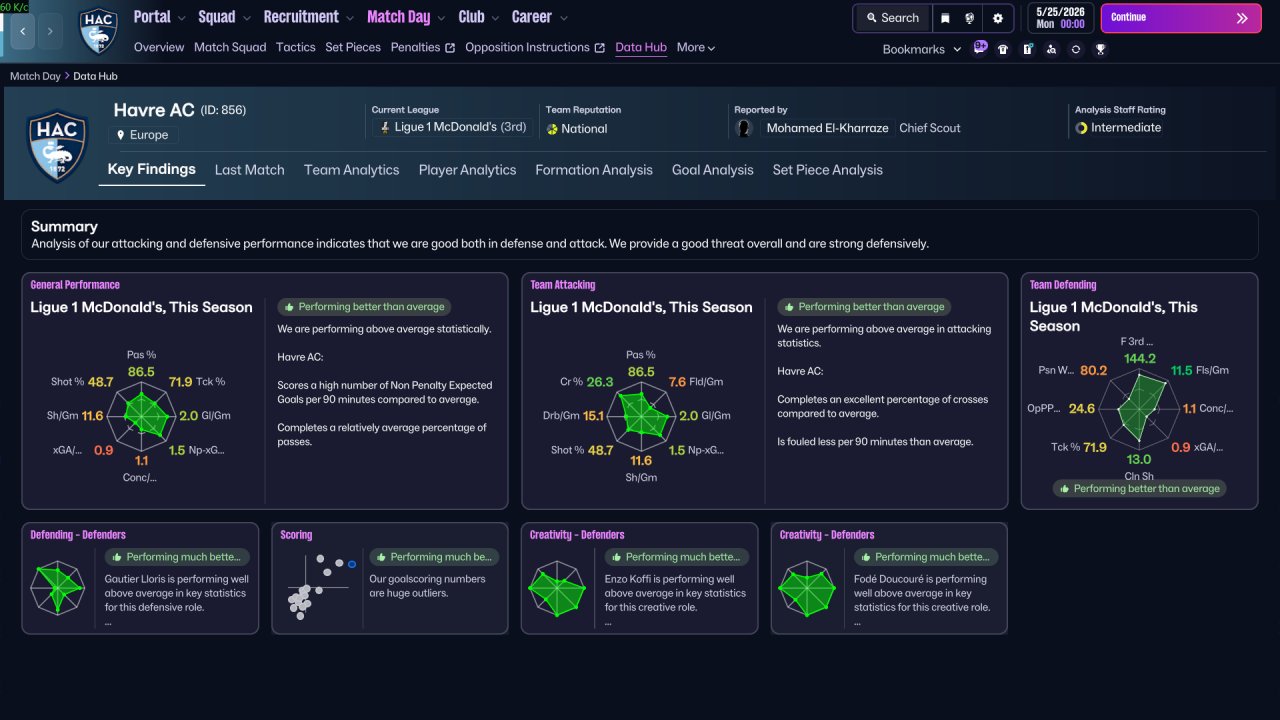The image size is (1280, 720).
Task: Click the Team Attacking panel heading
Action: pos(562,285)
